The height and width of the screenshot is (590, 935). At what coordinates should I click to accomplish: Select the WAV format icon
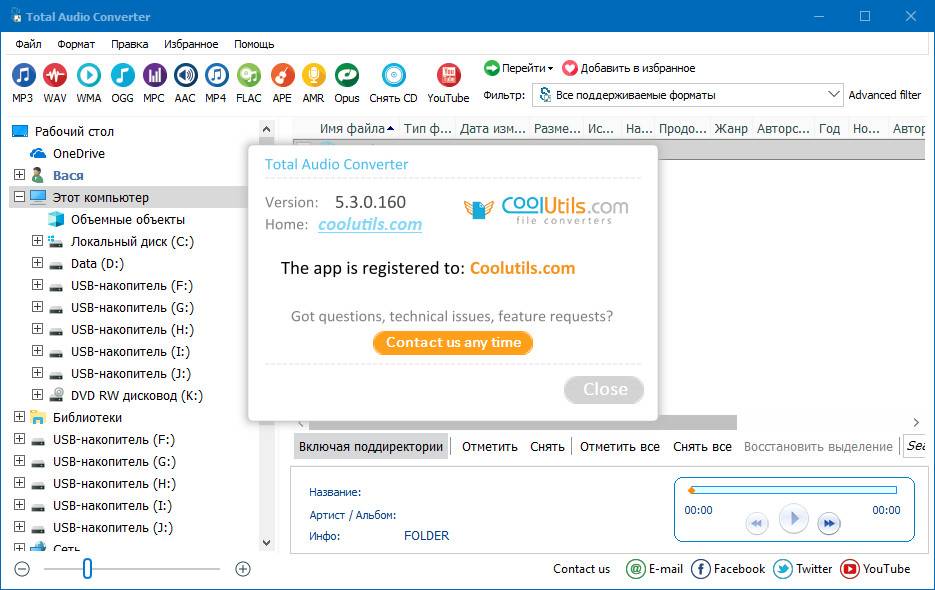tap(55, 76)
